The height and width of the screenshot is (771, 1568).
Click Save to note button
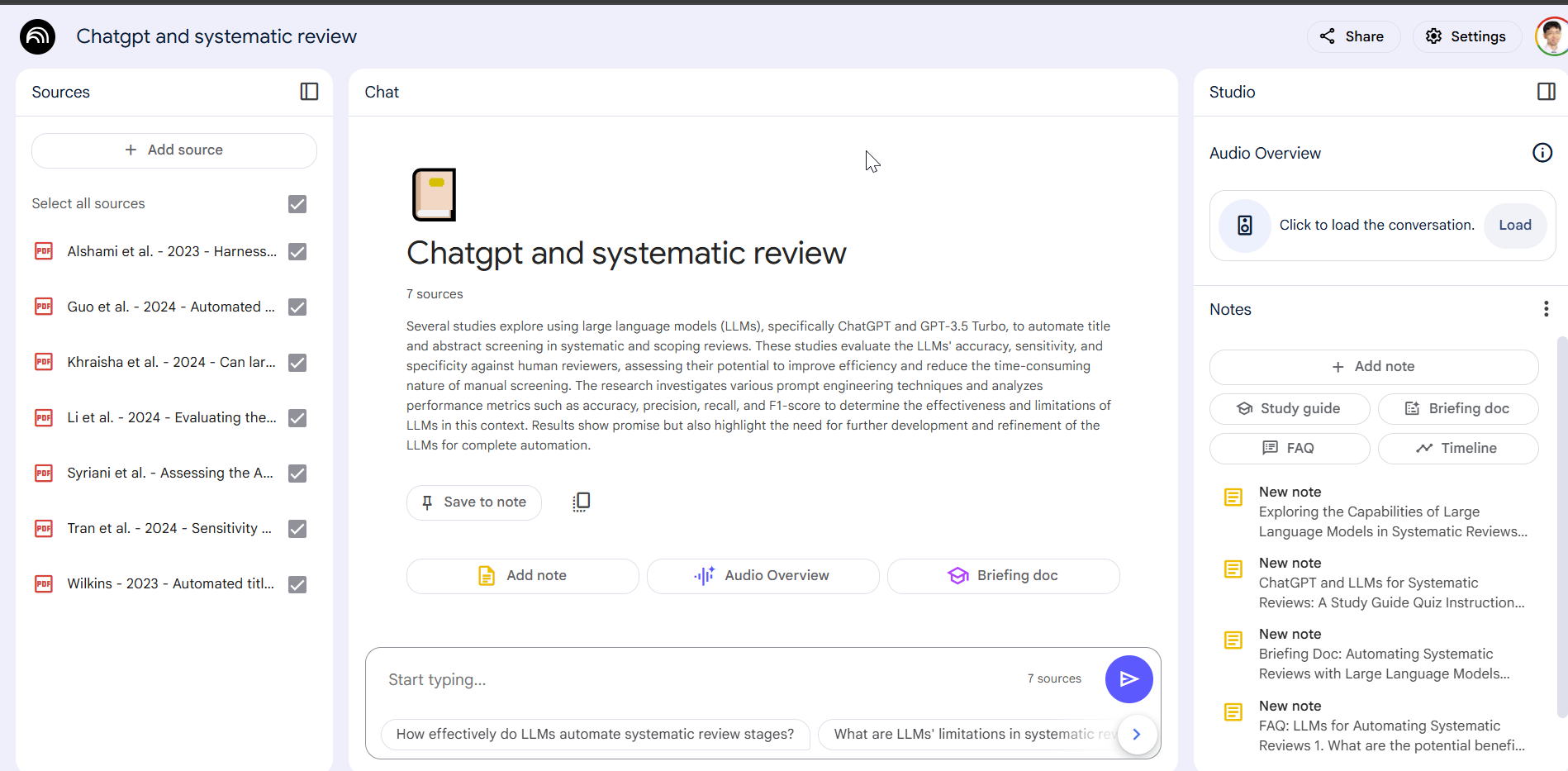pos(473,502)
